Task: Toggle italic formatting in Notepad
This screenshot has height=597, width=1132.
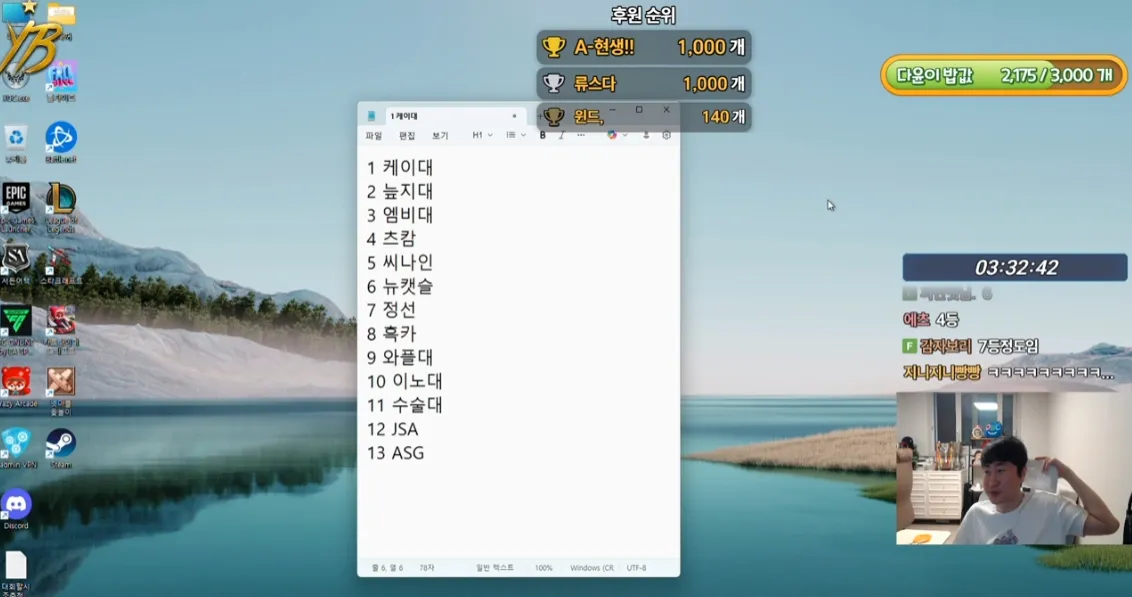Action: [x=561, y=136]
